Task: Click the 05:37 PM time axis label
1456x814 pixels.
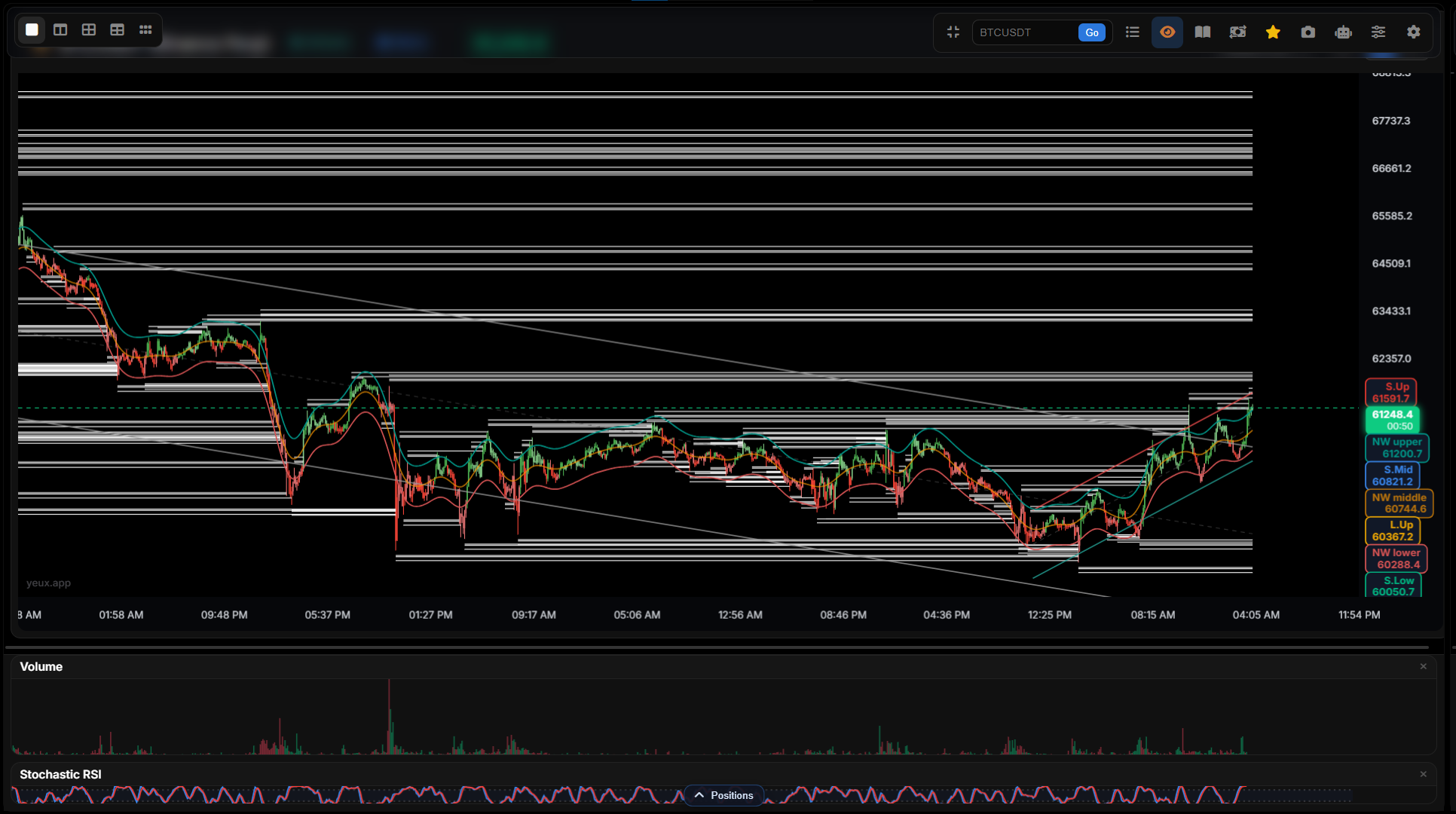Action: click(x=328, y=615)
